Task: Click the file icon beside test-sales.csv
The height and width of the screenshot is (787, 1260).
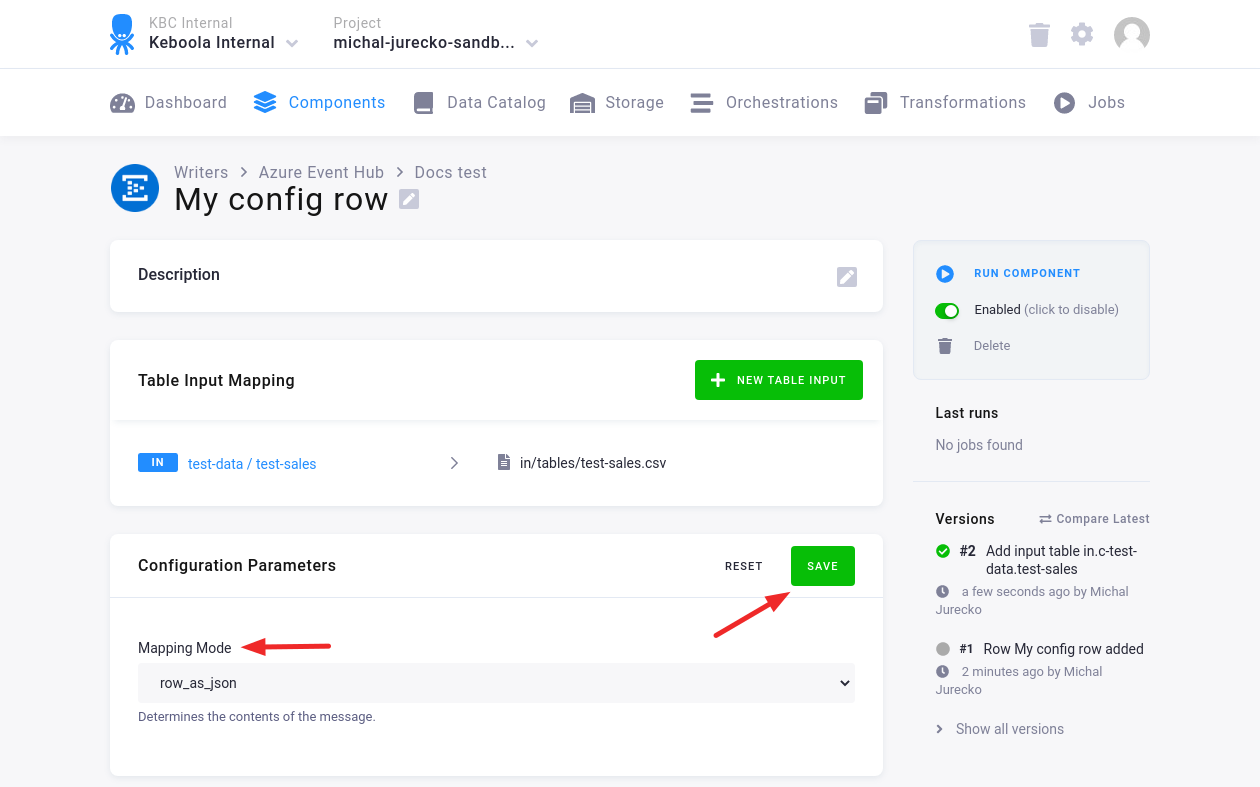Action: coord(504,463)
